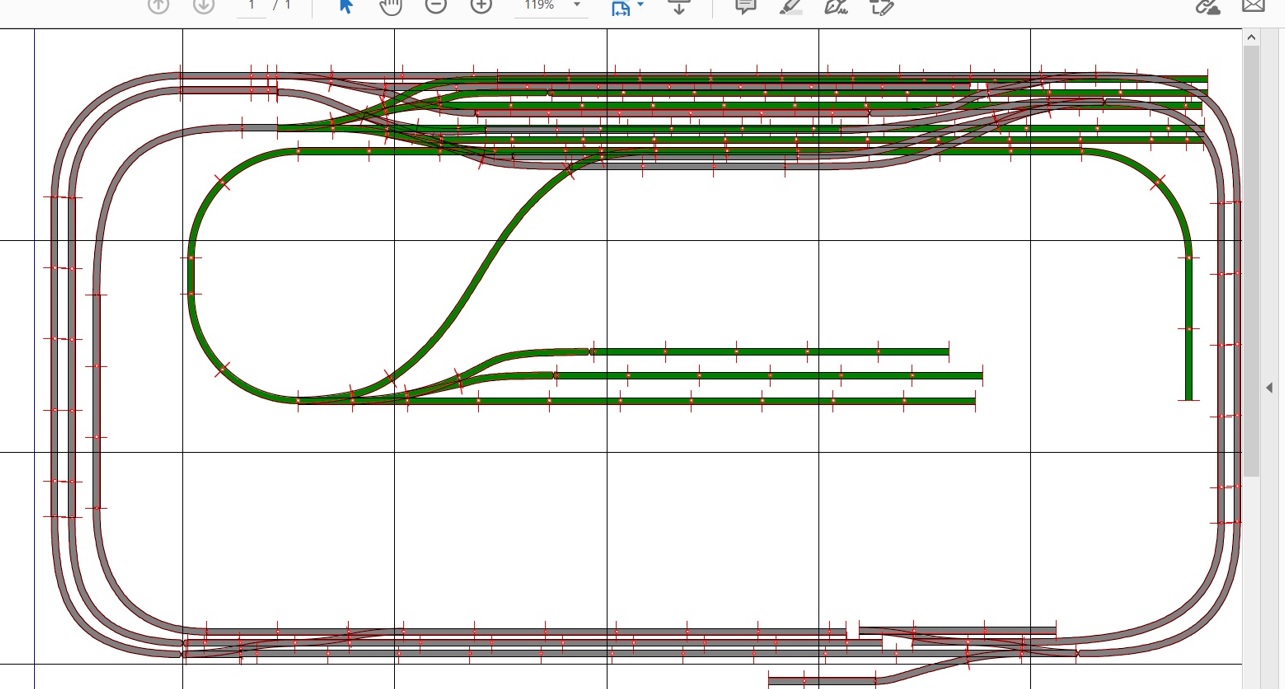Image resolution: width=1285 pixels, height=689 pixels.
Task: Go to the next page arrow
Action: (203, 5)
